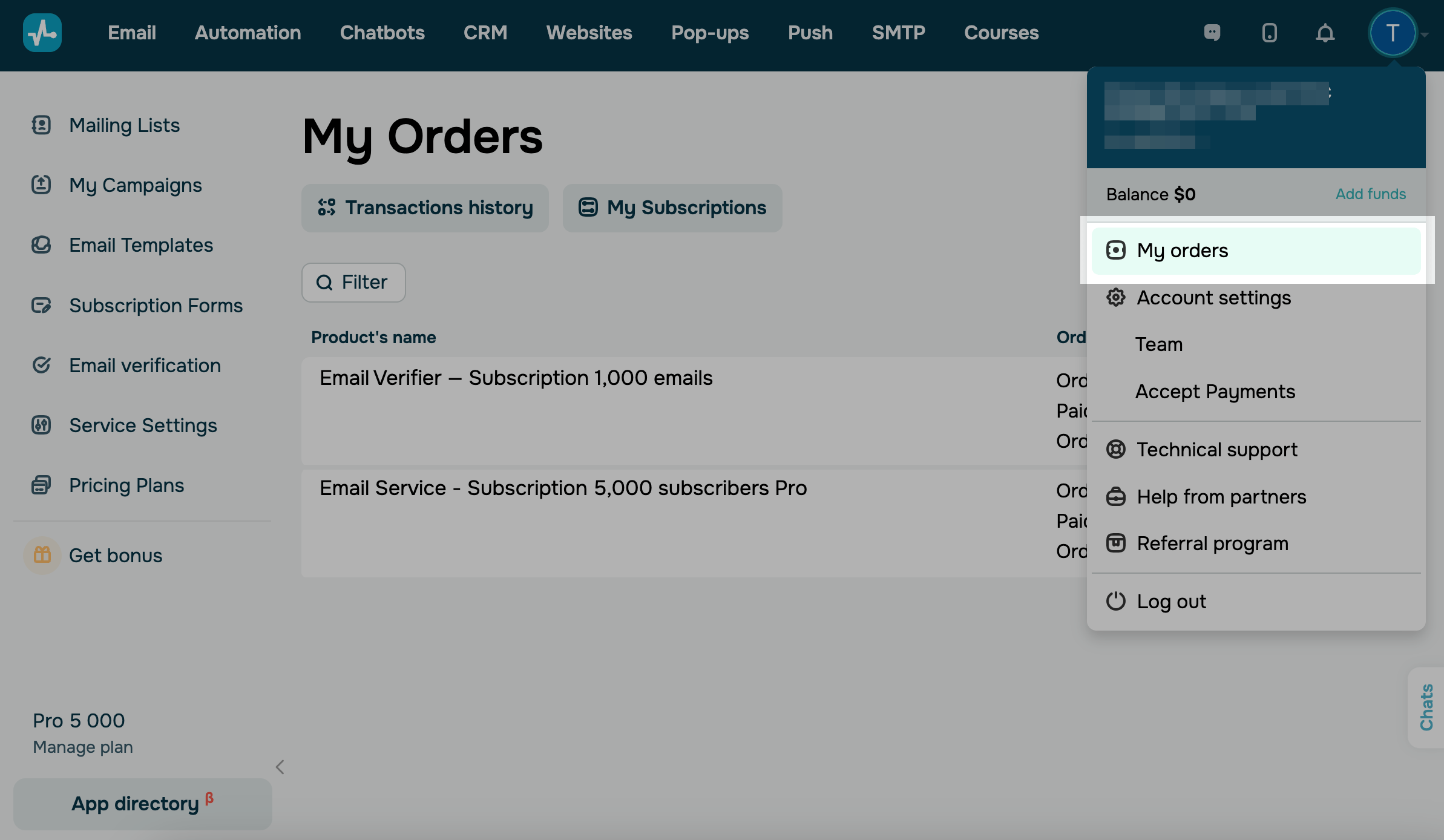Click the Add funds link
This screenshot has height=840, width=1444.
coord(1370,194)
